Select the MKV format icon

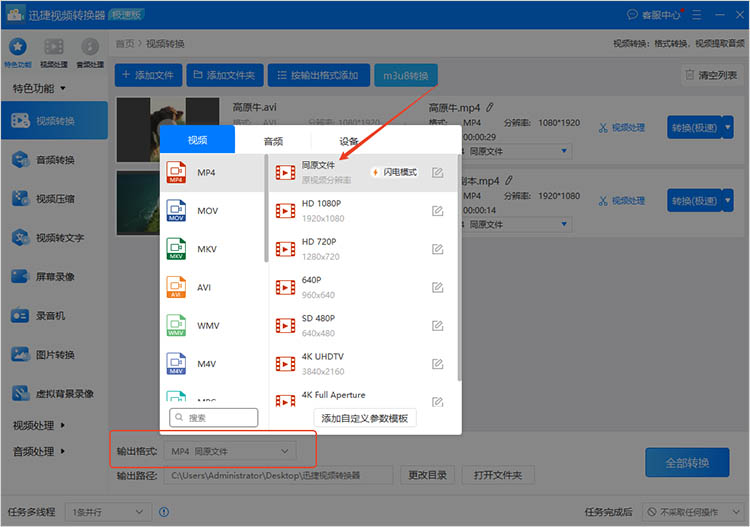[x=176, y=249]
